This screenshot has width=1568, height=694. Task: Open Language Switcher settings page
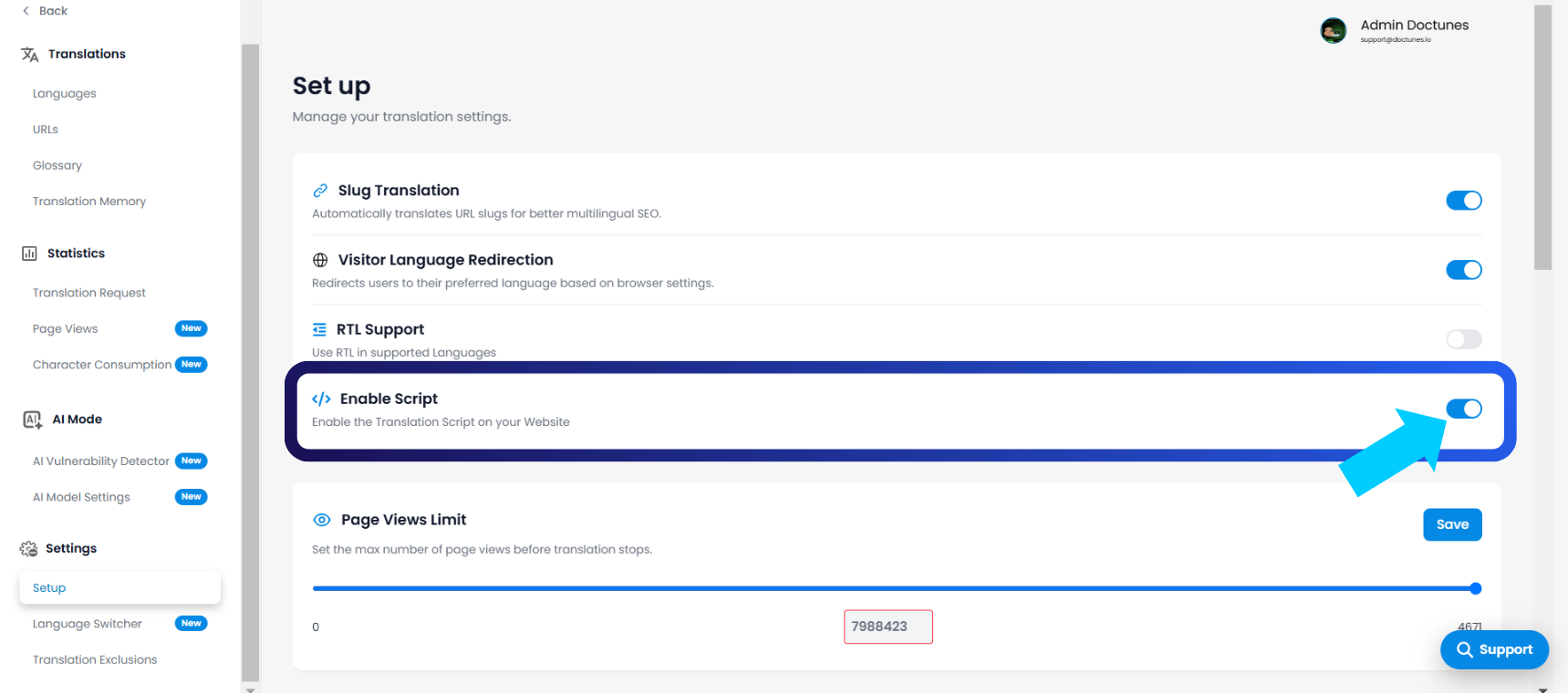(x=88, y=624)
